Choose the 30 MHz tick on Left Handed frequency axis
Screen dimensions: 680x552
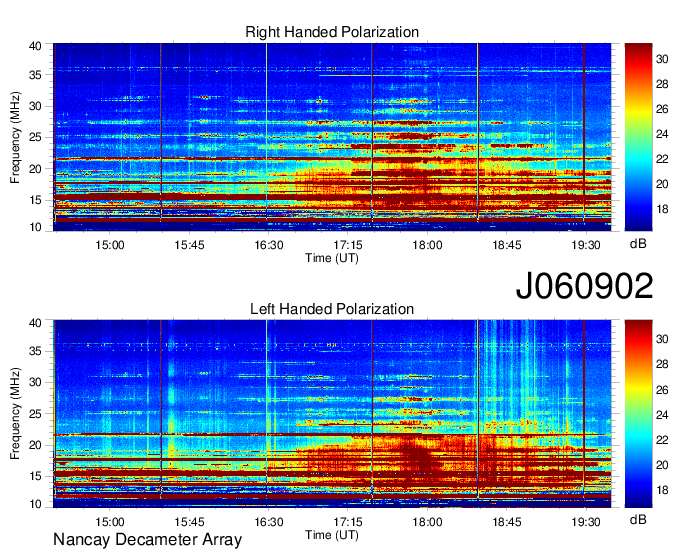(35, 382)
